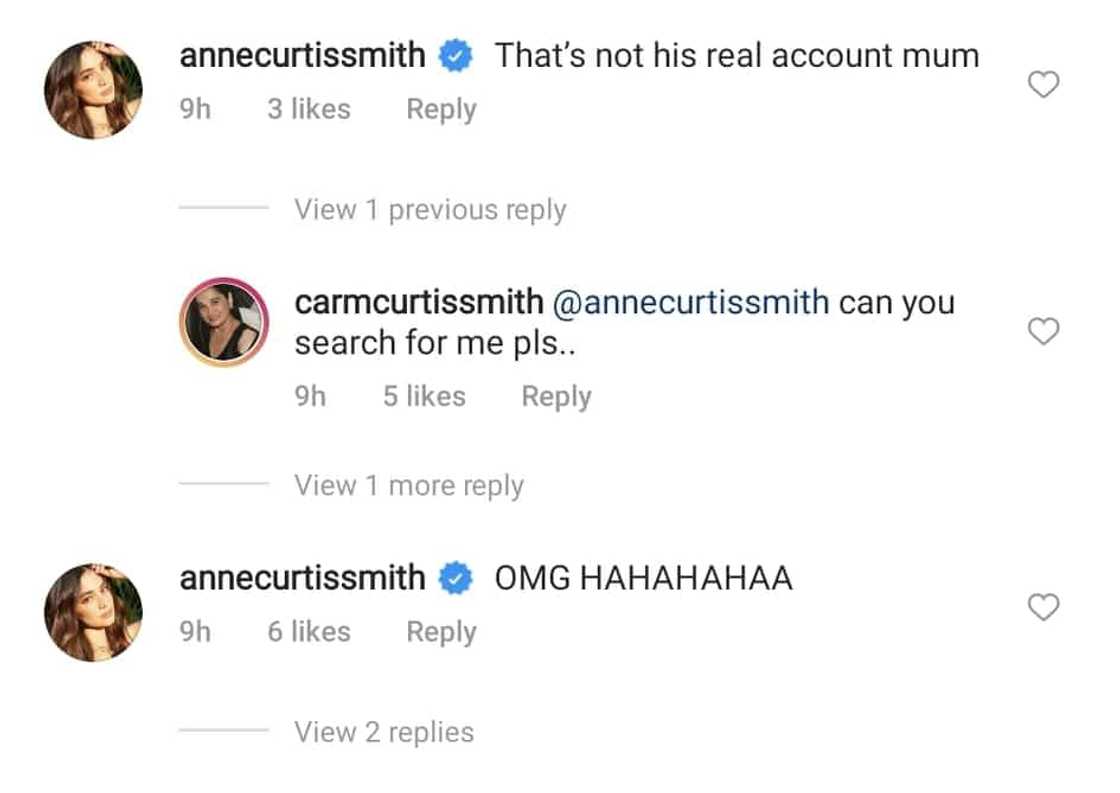Tap the heart on "OMG HAHAHAHAA" comment
The width and height of the screenshot is (1120, 793).
coord(1043,607)
